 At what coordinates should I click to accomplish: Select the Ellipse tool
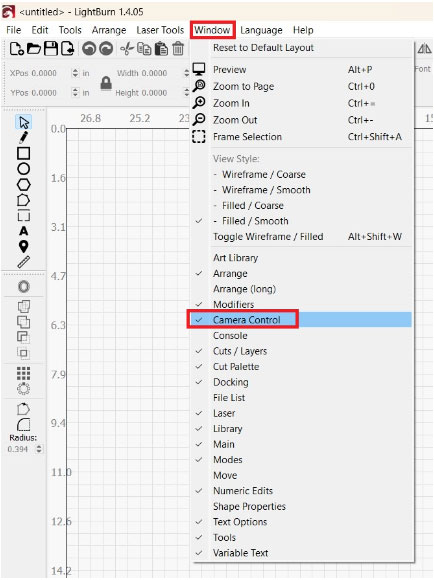tap(24, 169)
